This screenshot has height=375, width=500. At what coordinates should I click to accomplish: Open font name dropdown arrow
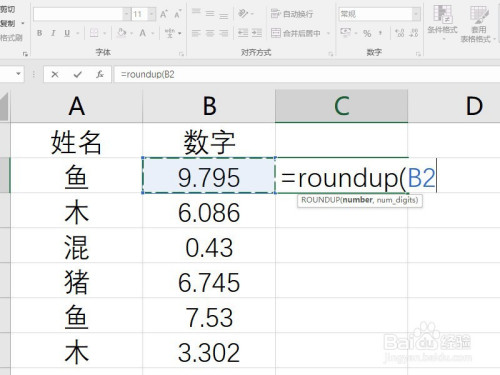pos(127,14)
